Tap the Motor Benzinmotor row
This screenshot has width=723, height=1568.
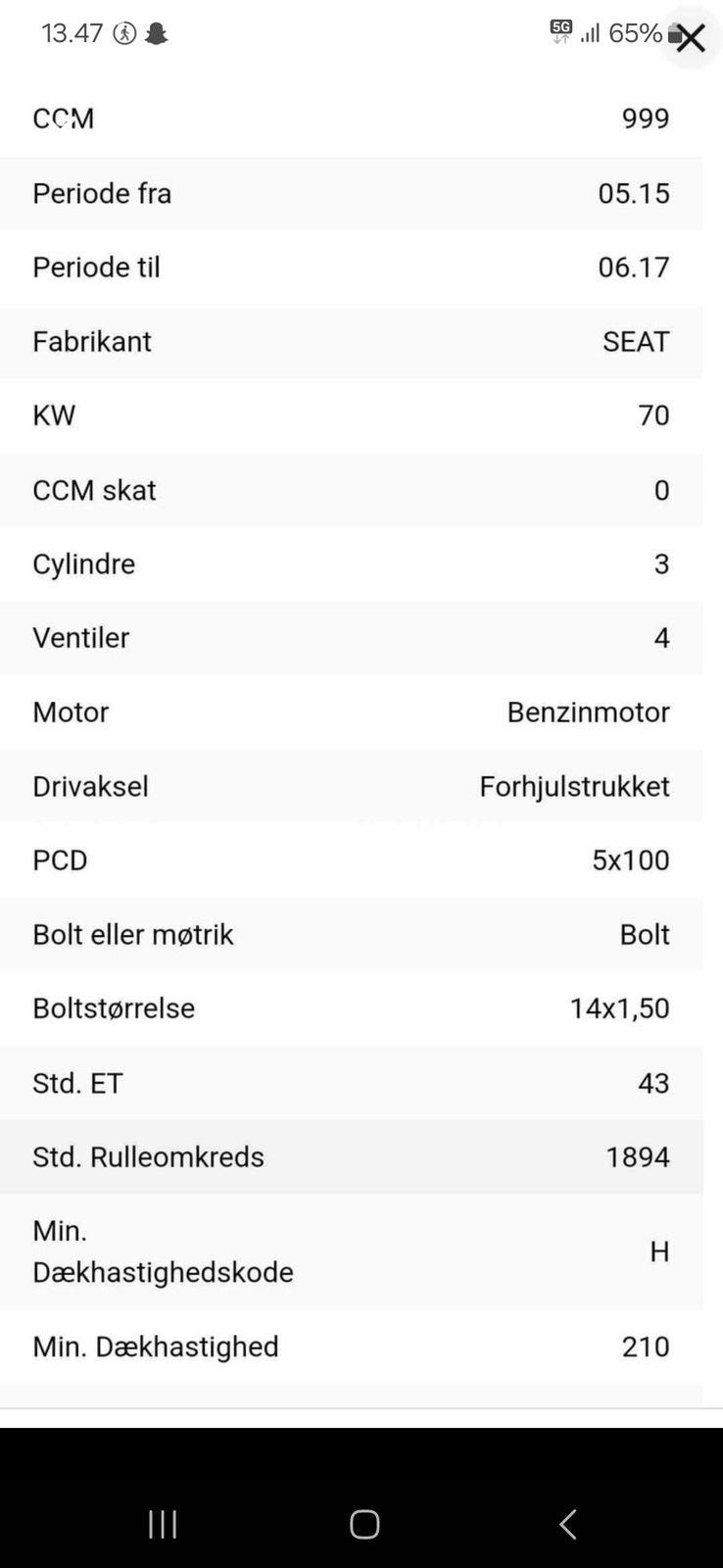tap(351, 711)
